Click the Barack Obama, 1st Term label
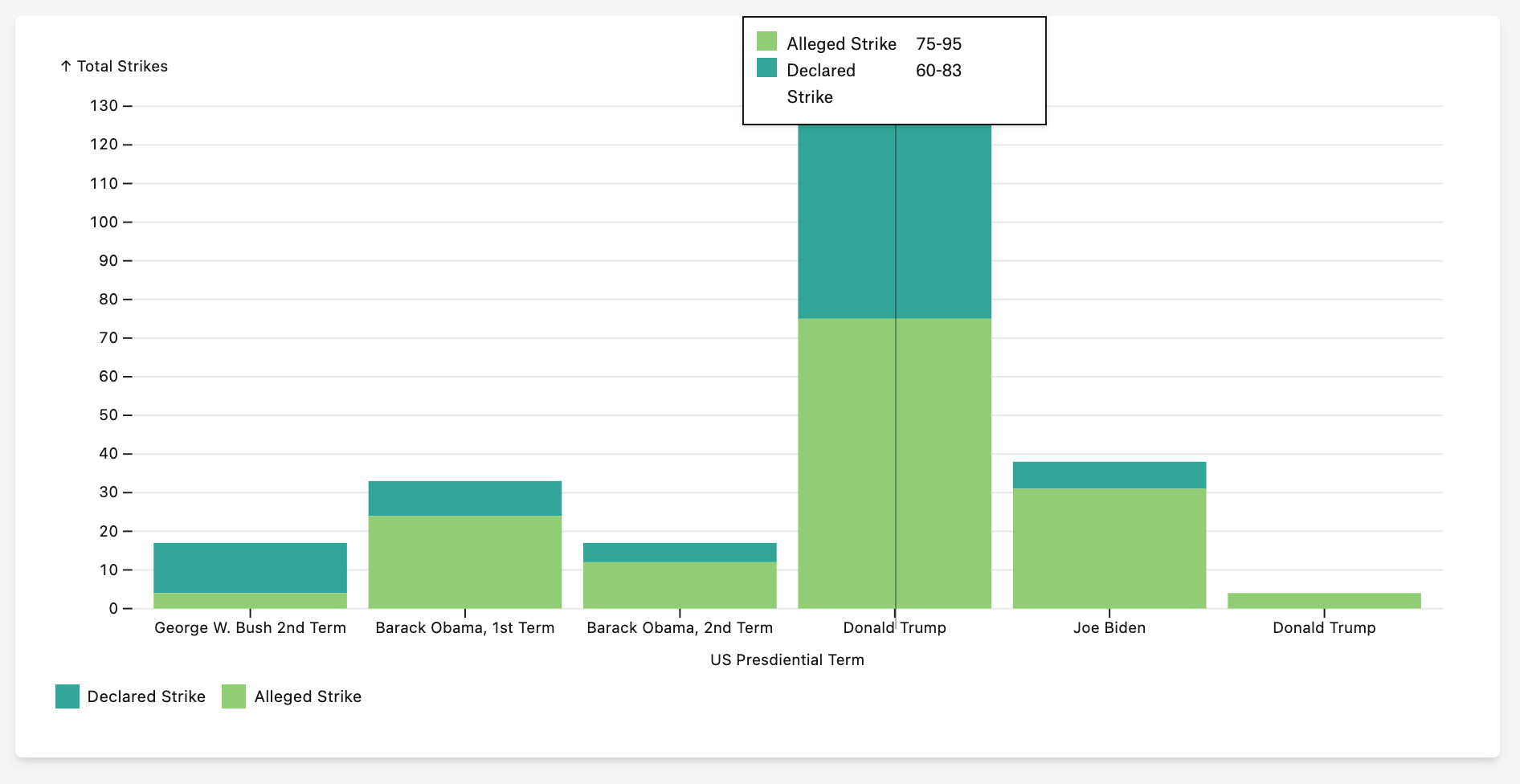The width and height of the screenshot is (1520, 784). click(465, 627)
